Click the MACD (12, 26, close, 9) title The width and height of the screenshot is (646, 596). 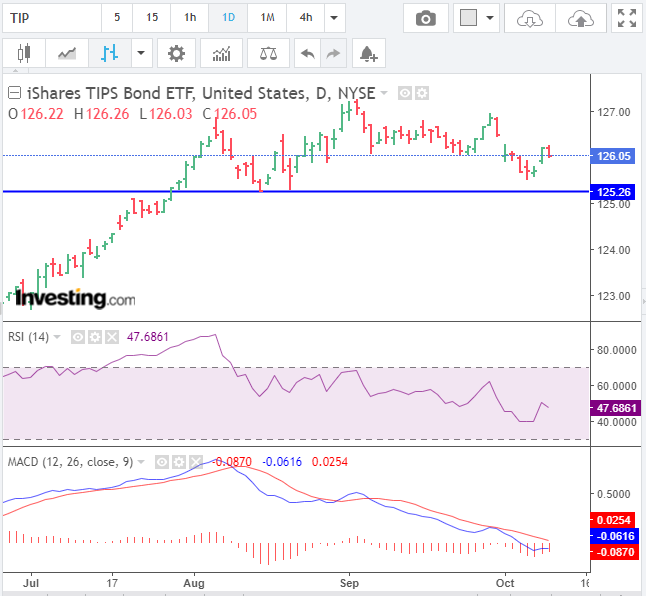70,462
